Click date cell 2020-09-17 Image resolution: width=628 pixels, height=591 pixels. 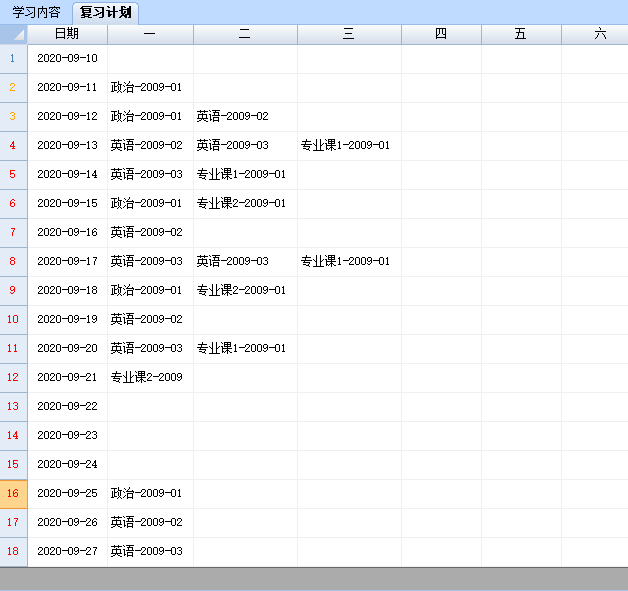[x=67, y=261]
